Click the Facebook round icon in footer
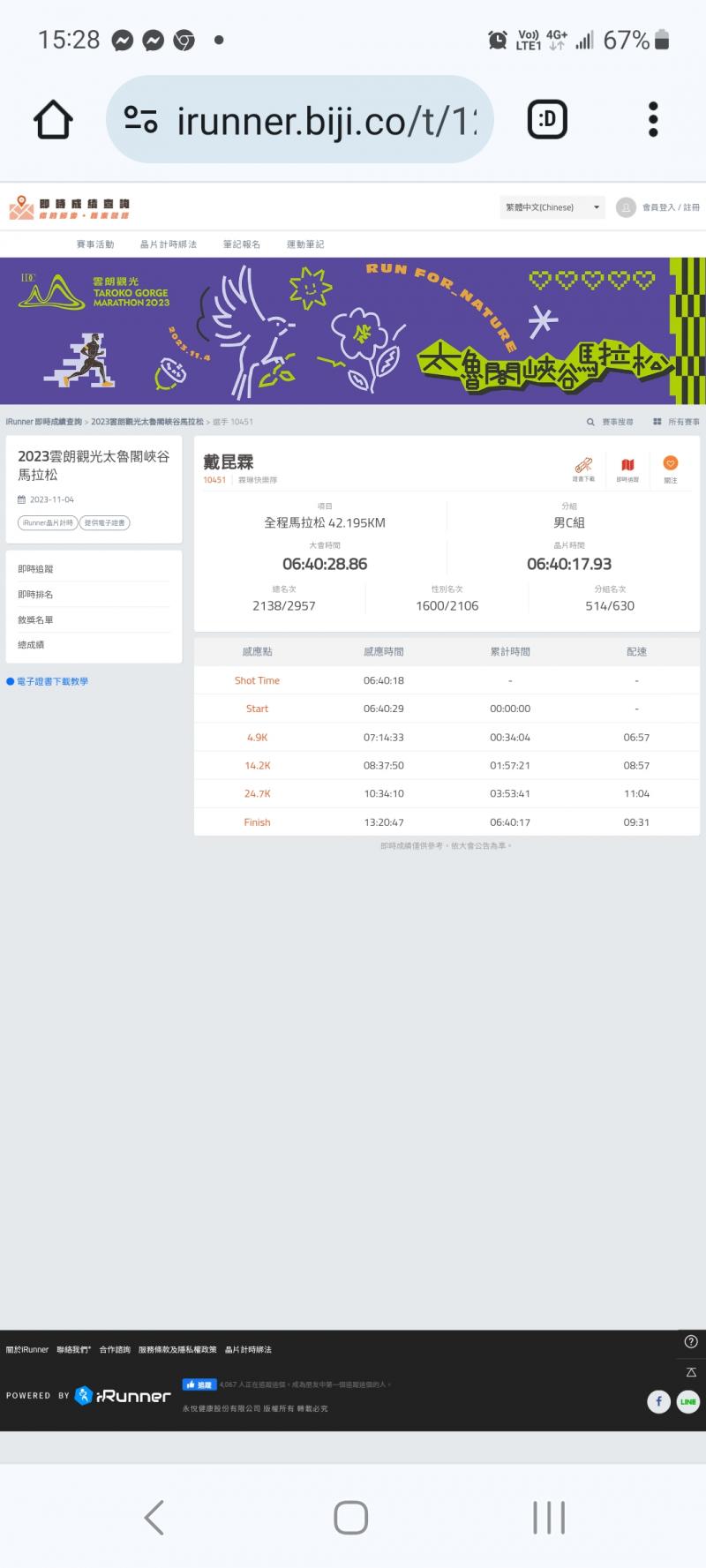The image size is (706, 1568). pos(658,1401)
